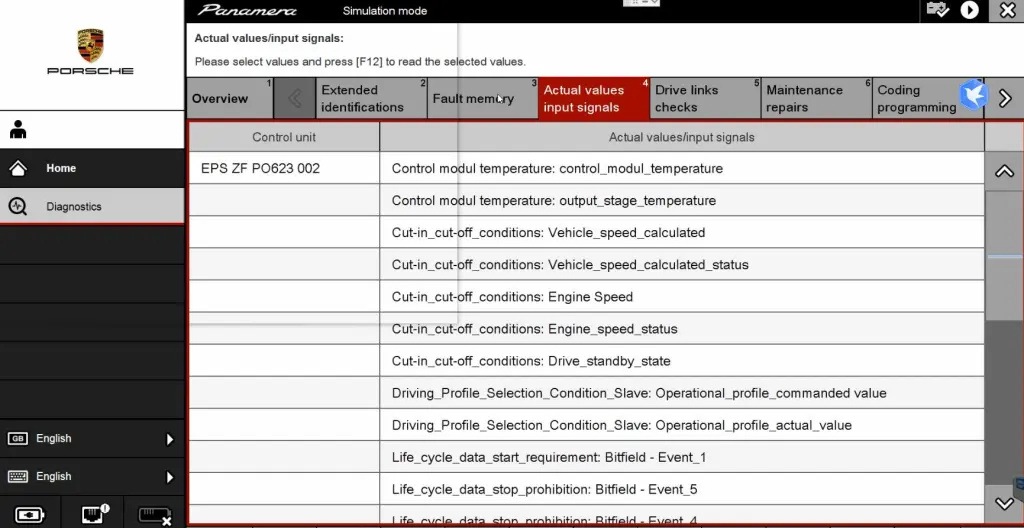
Task: Click the scroll down arrow button
Action: click(1004, 503)
